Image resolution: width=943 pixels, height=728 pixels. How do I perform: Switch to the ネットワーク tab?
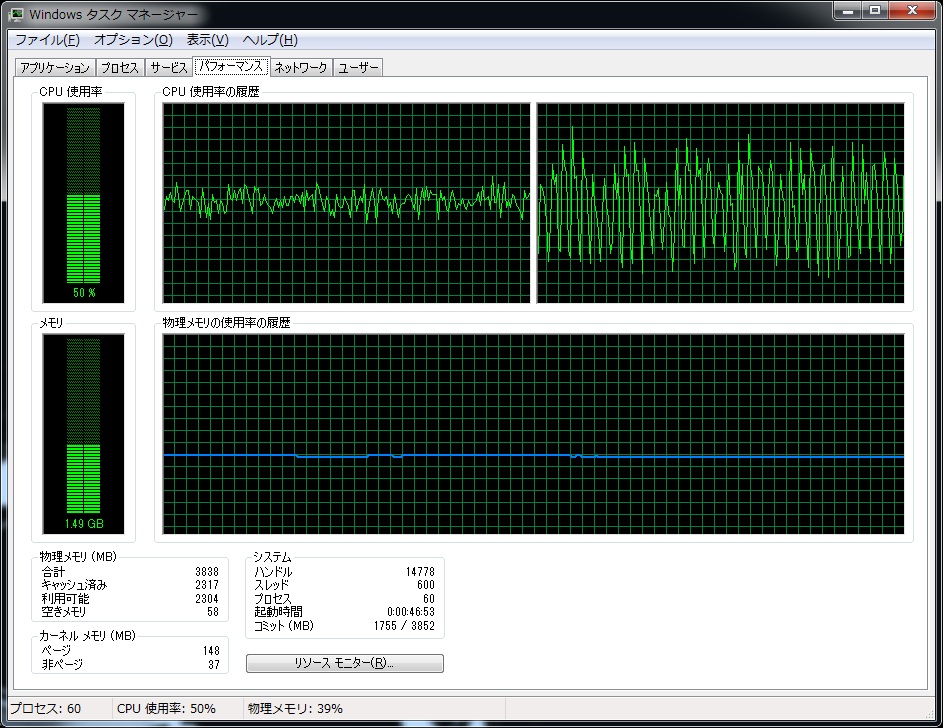[301, 67]
